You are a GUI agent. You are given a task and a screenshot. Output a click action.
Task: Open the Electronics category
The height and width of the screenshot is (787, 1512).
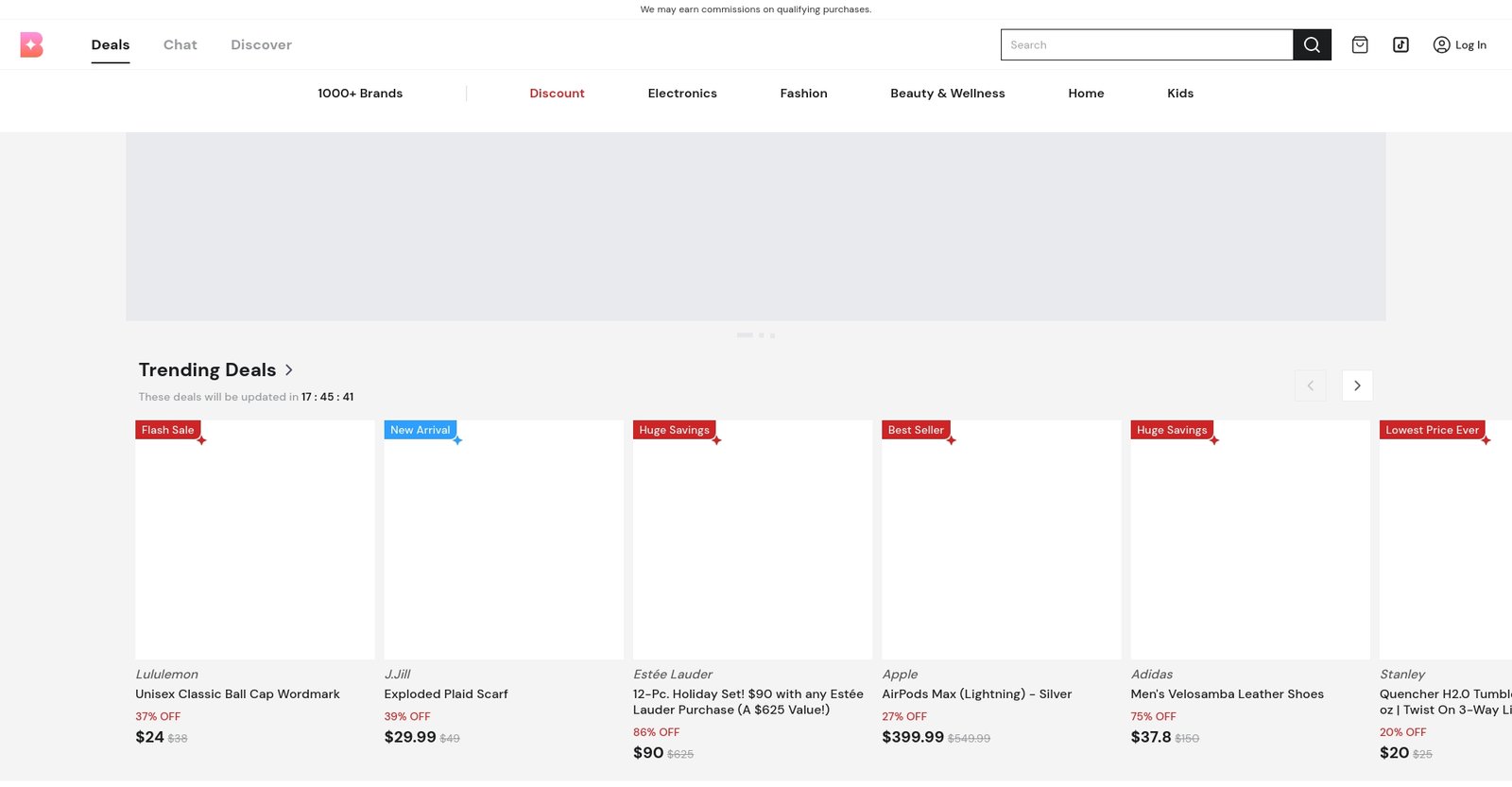682,94
